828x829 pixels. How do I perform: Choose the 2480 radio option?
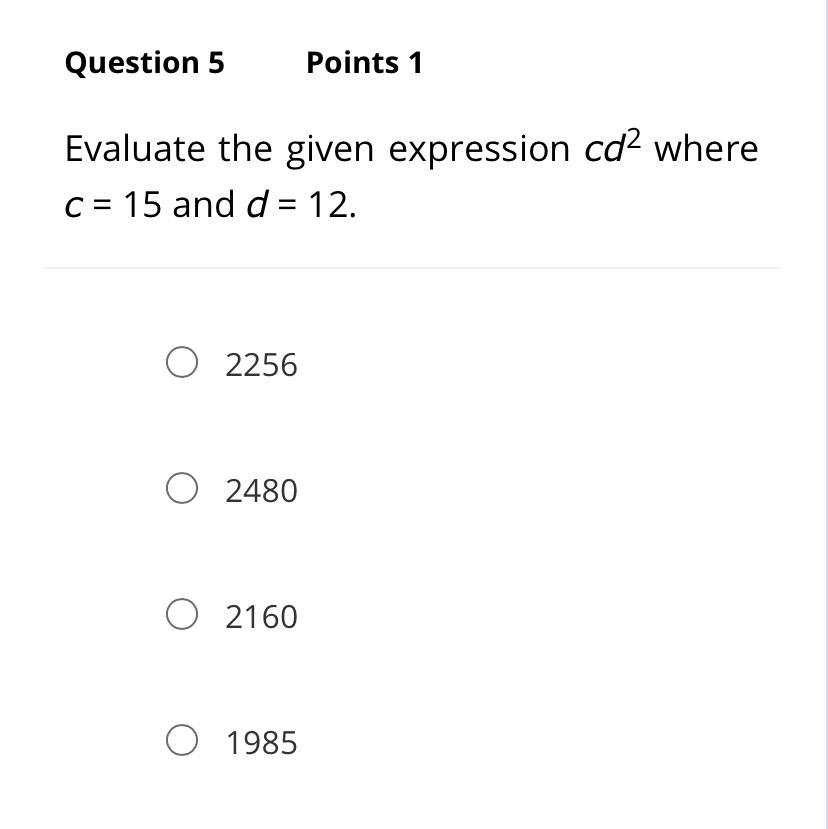pyautogui.click(x=181, y=488)
